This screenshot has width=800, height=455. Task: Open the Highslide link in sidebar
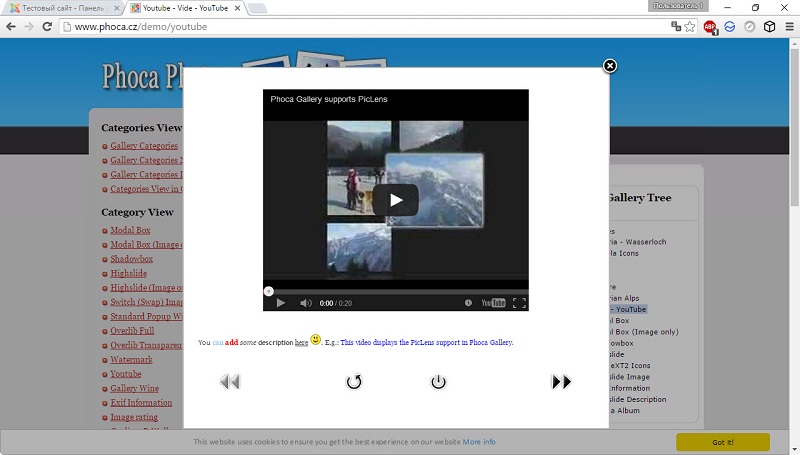pyautogui.click(x=129, y=273)
